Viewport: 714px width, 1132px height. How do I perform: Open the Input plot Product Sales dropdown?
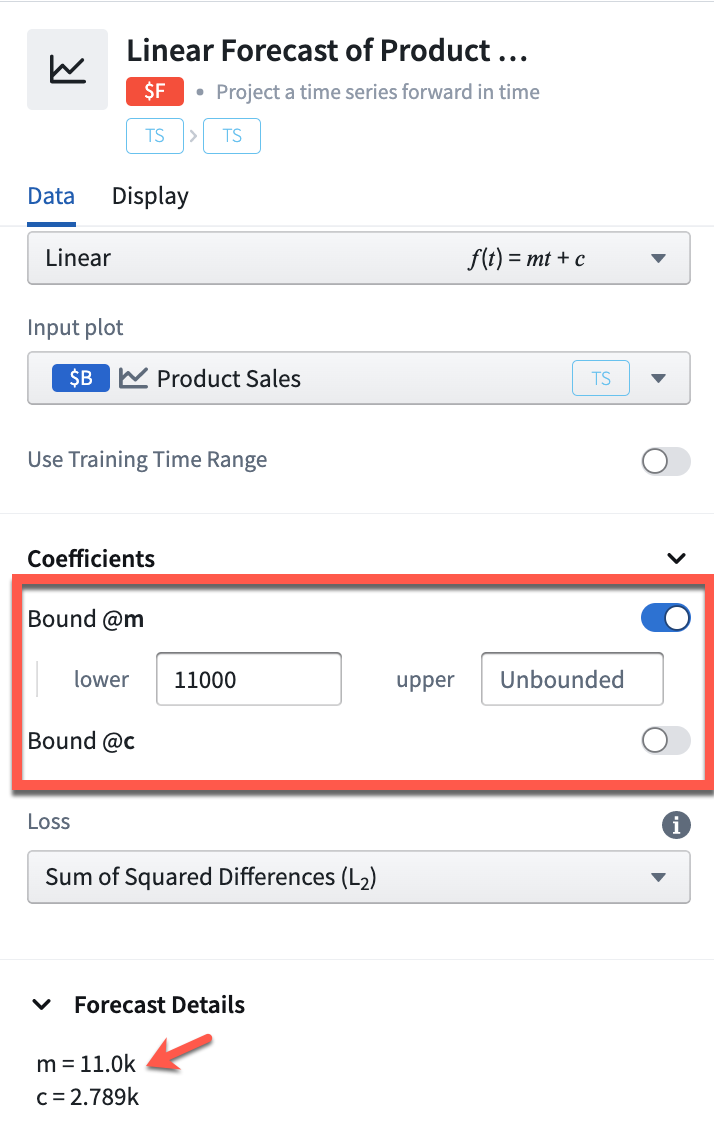pos(359,378)
